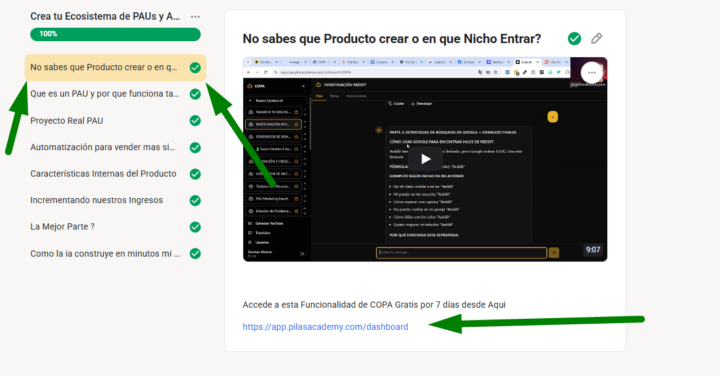Open lesson "Que es un PAU y por que funciona ta..."
720x376 pixels.
(105, 94)
